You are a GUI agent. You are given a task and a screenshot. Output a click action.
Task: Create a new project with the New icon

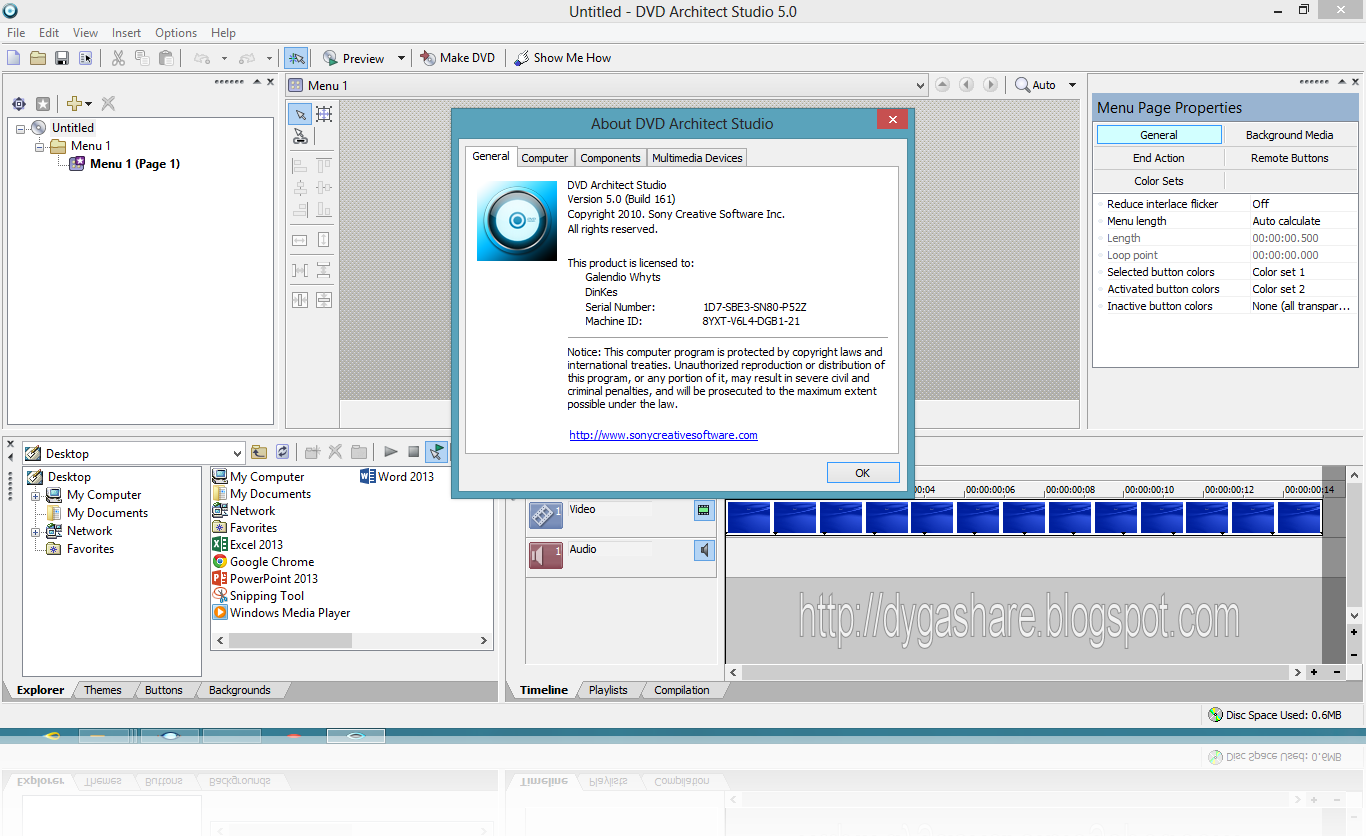pos(14,58)
